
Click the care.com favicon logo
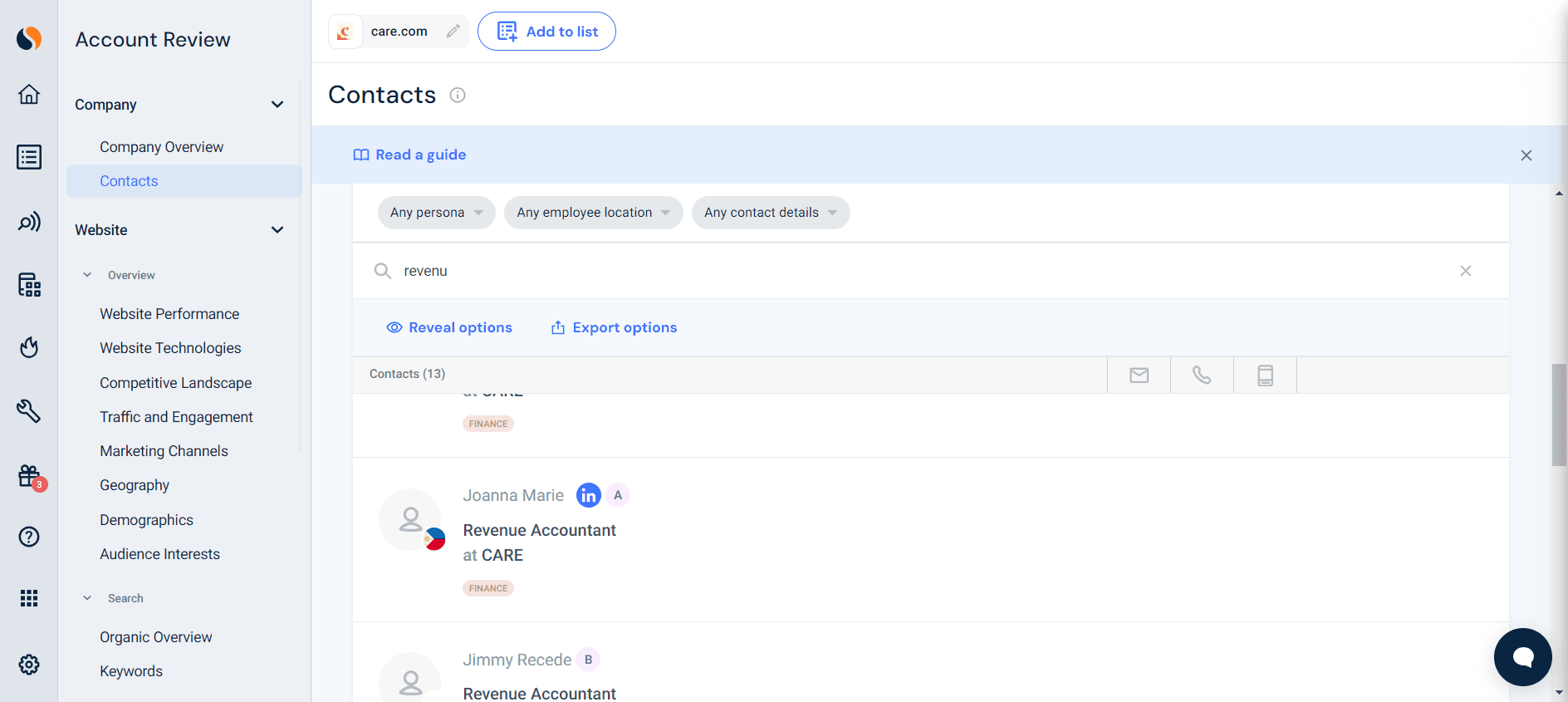tap(345, 32)
